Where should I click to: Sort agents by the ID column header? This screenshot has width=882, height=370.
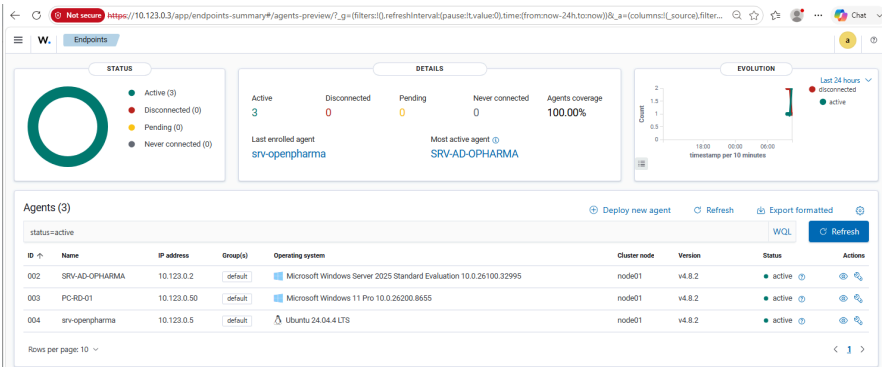(35, 255)
